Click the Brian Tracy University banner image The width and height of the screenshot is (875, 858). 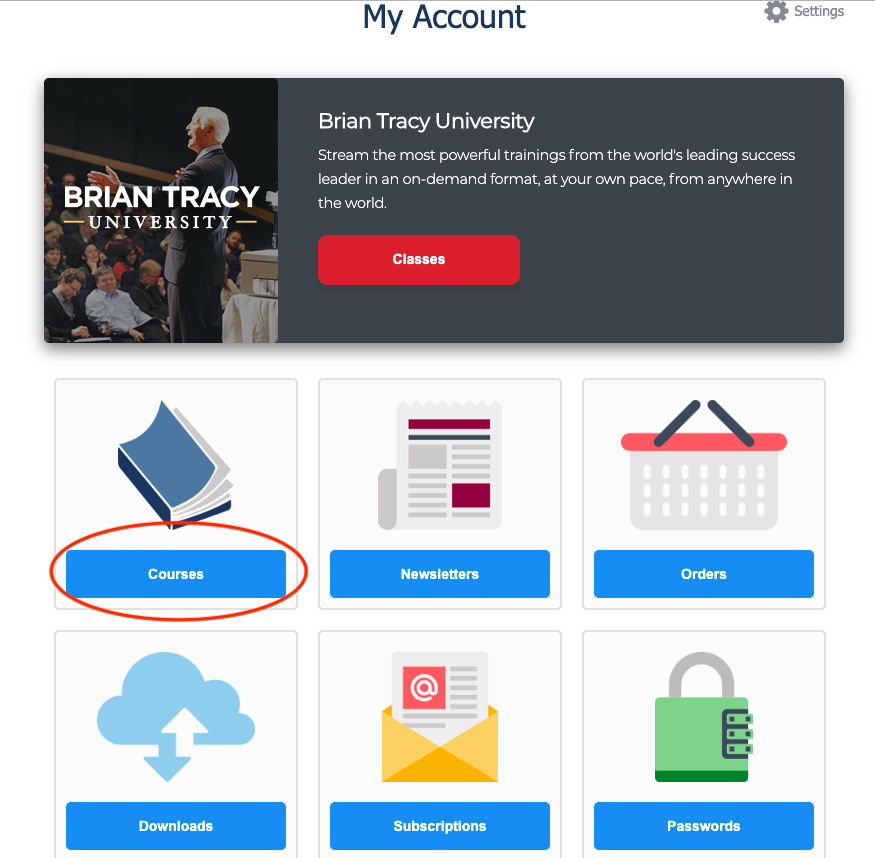tap(161, 210)
